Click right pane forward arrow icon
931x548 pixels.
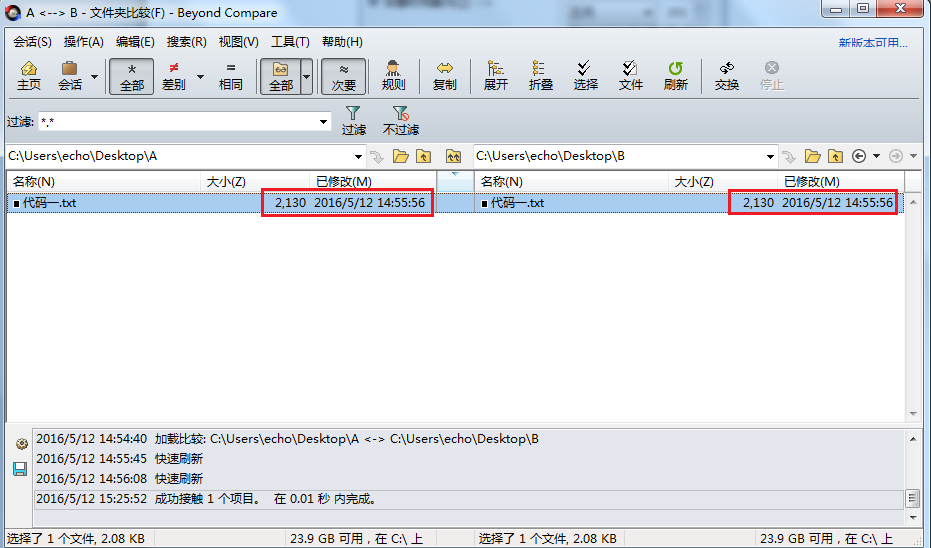[x=895, y=156]
